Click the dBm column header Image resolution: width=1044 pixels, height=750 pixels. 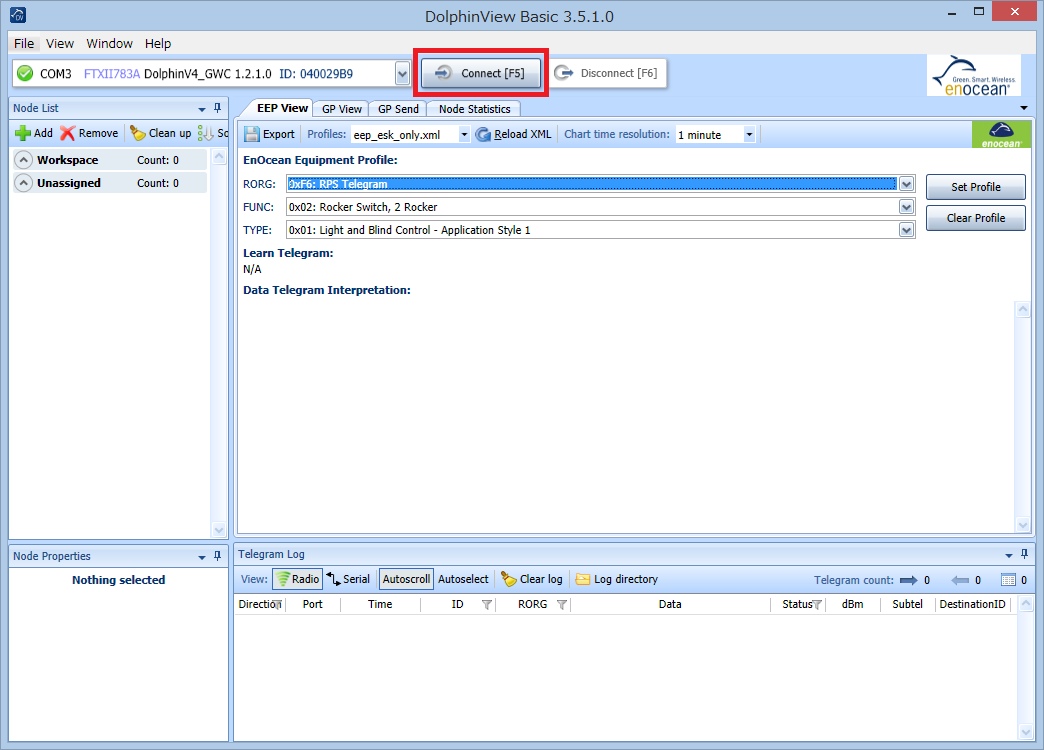click(852, 604)
